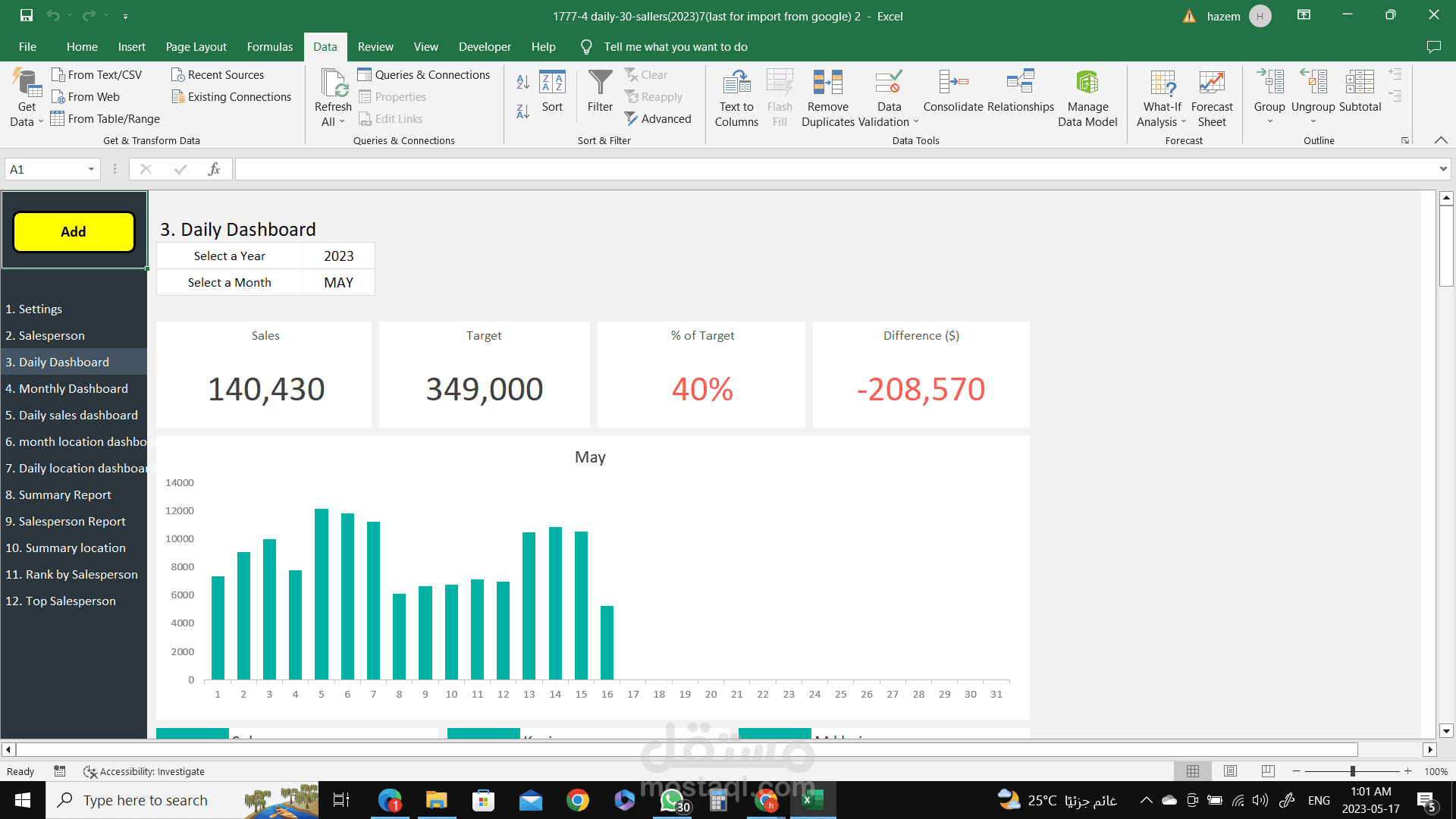Click the Subtotal icon
The width and height of the screenshot is (1456, 819).
click(x=1360, y=82)
